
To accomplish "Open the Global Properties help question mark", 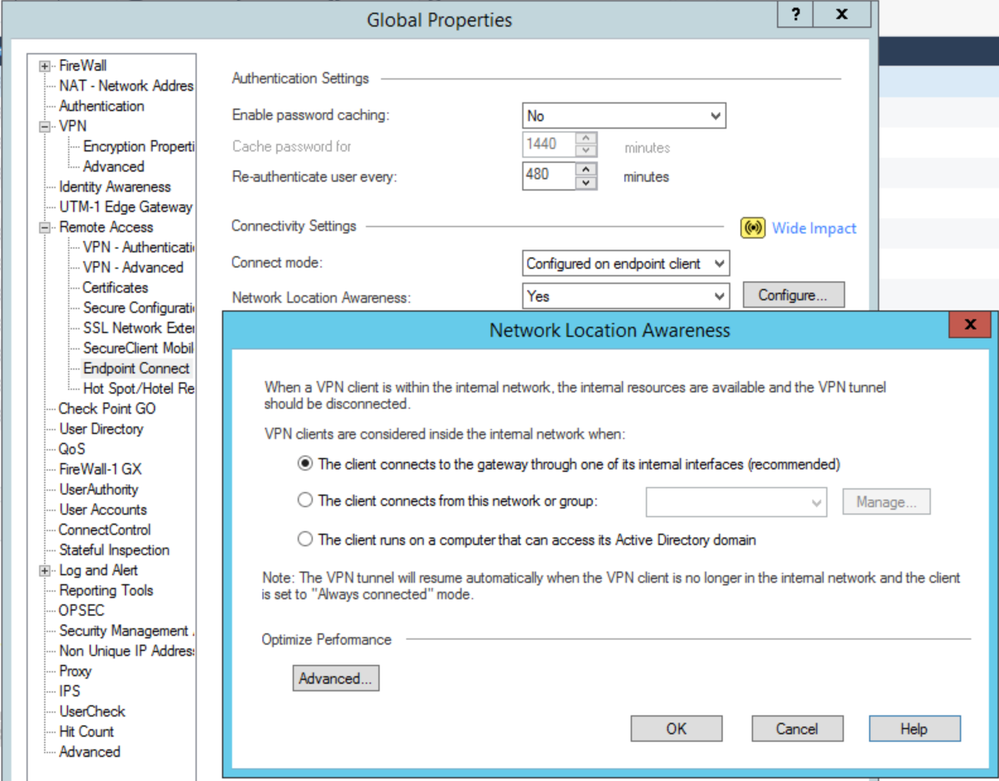I will [795, 15].
